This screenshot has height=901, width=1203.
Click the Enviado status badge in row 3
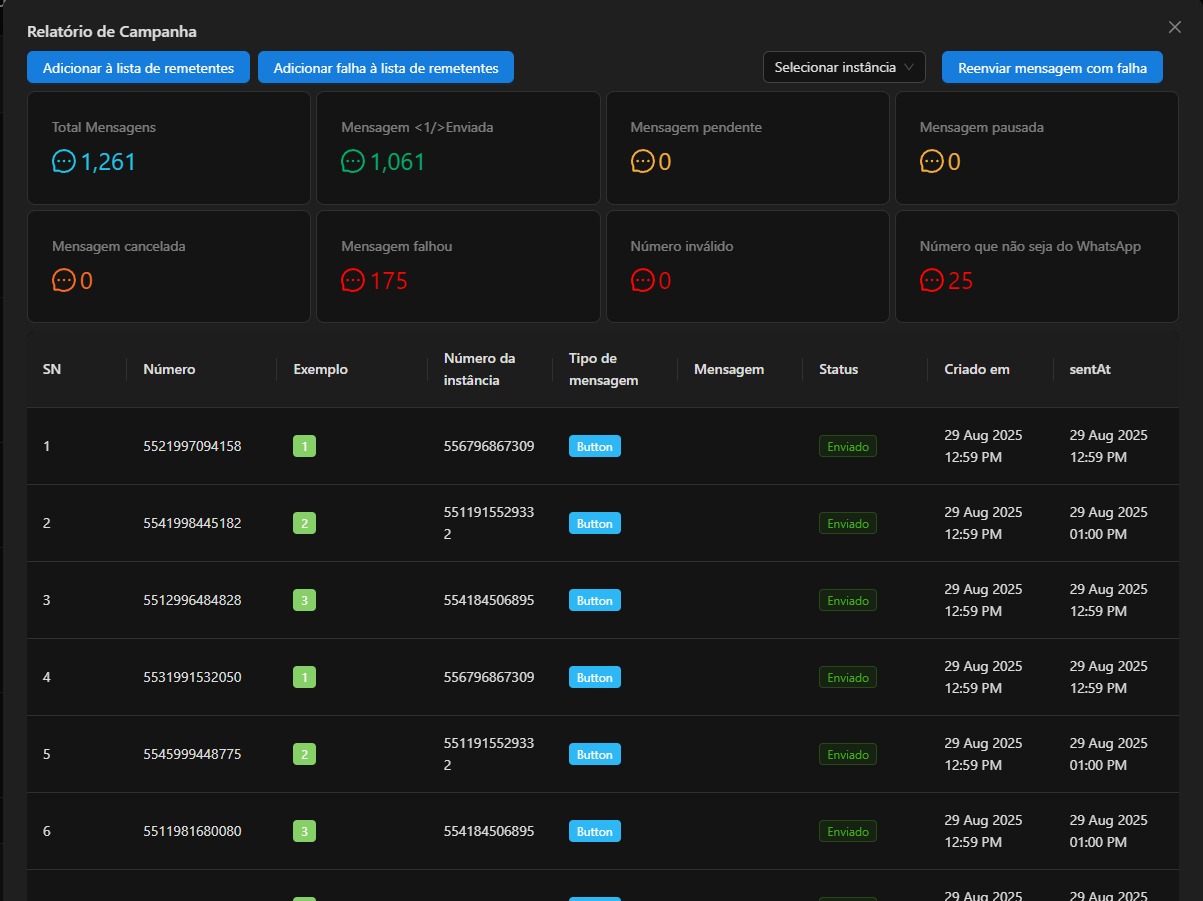[x=848, y=600]
